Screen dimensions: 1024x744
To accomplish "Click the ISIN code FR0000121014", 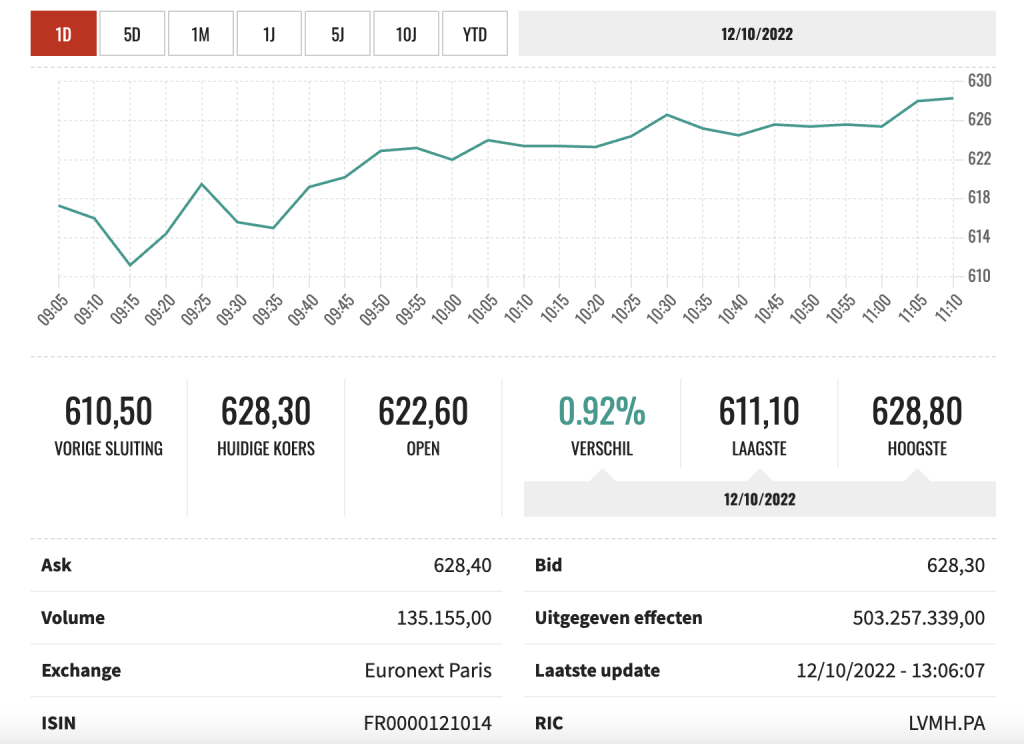I will tap(427, 724).
